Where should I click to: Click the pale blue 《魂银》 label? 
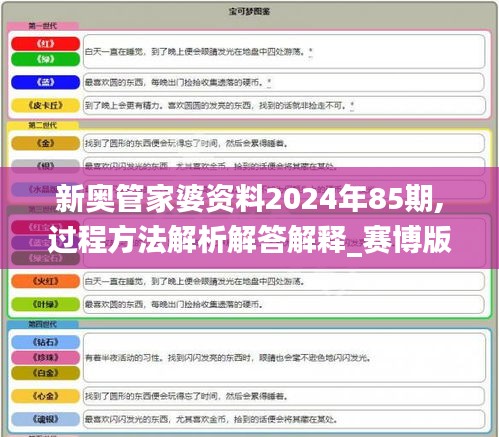click(46, 419)
